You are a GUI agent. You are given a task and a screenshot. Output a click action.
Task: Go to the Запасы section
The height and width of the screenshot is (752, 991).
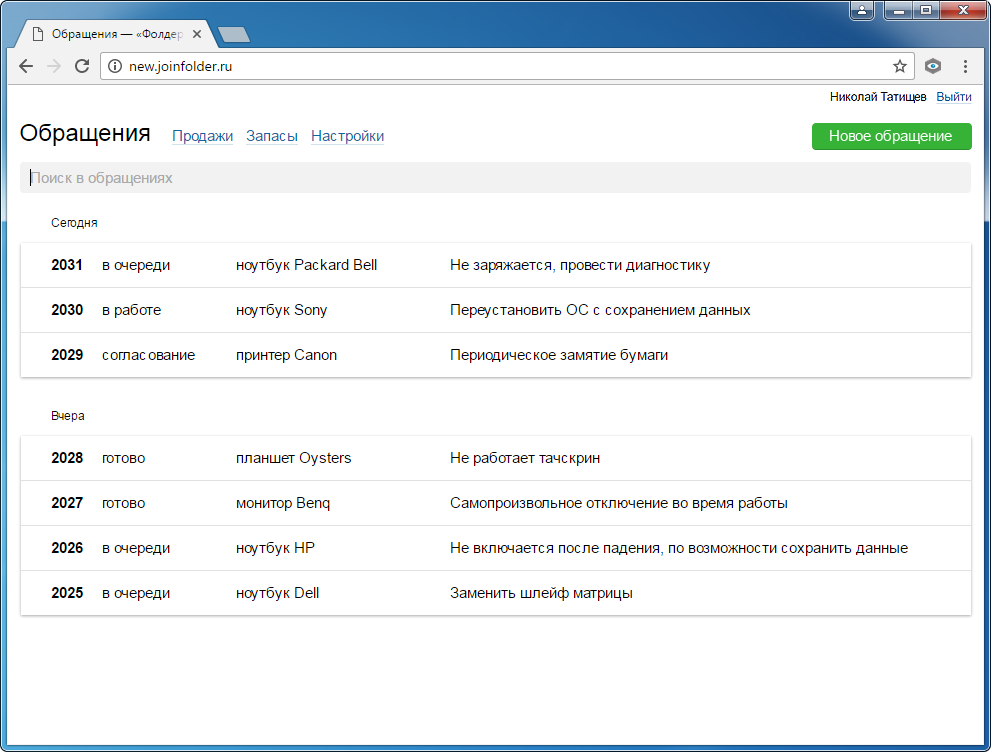pos(272,136)
